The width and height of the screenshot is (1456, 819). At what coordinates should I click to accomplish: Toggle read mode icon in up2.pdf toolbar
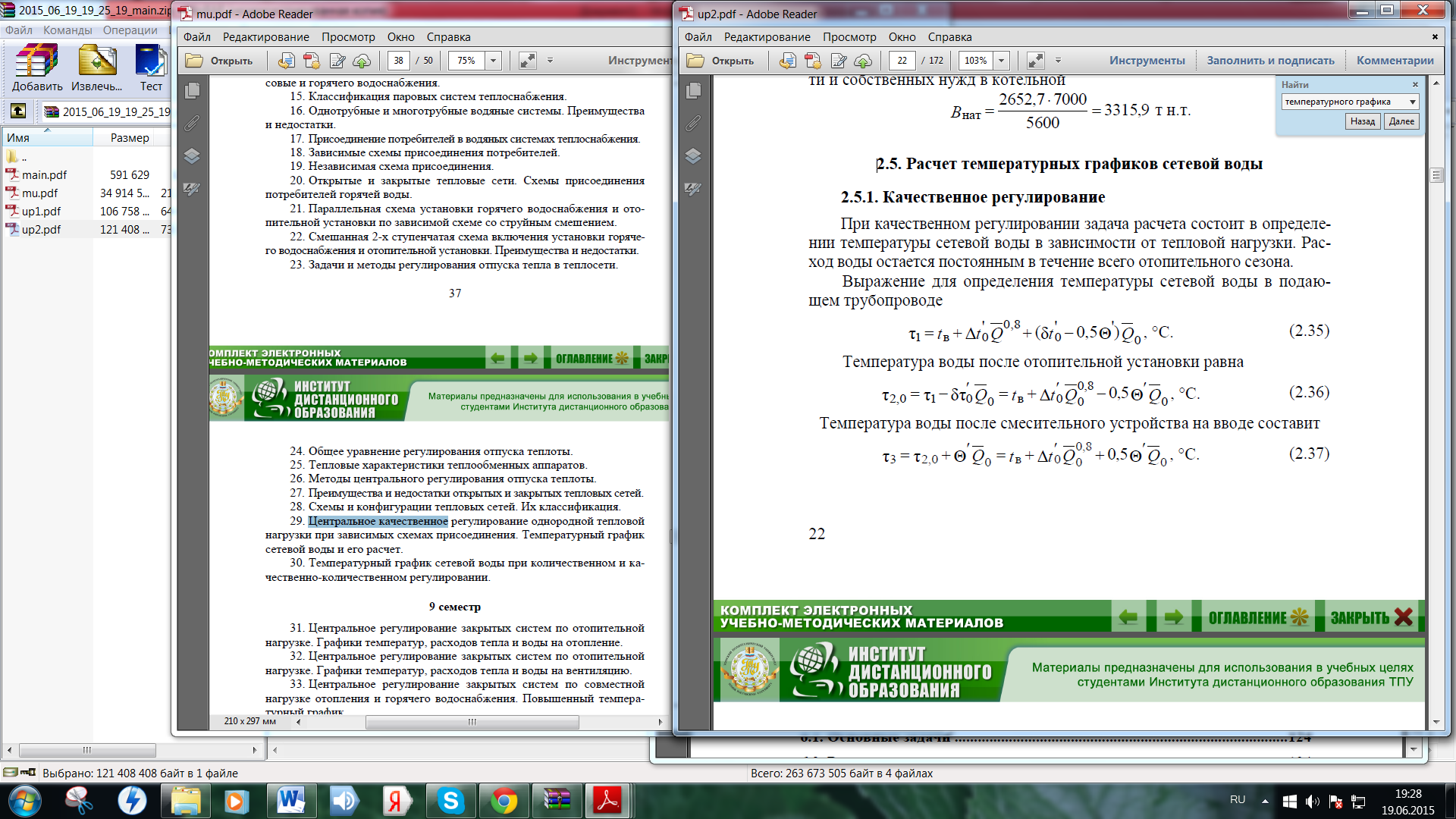1035,61
